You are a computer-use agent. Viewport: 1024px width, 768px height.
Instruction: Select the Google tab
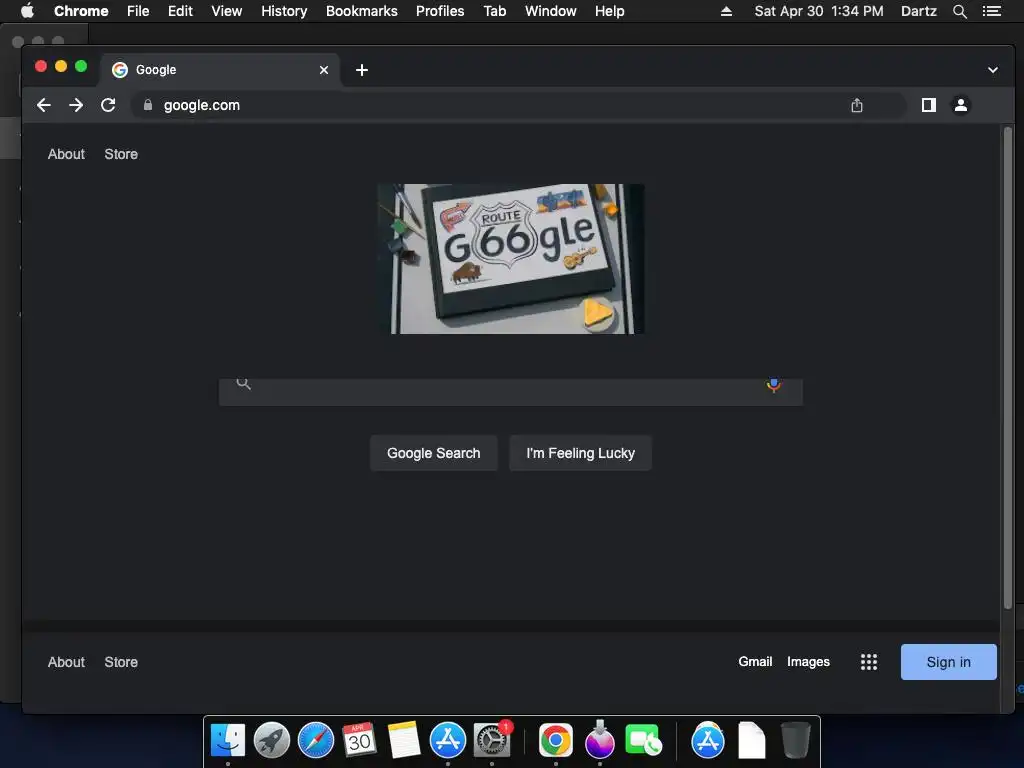coord(219,70)
